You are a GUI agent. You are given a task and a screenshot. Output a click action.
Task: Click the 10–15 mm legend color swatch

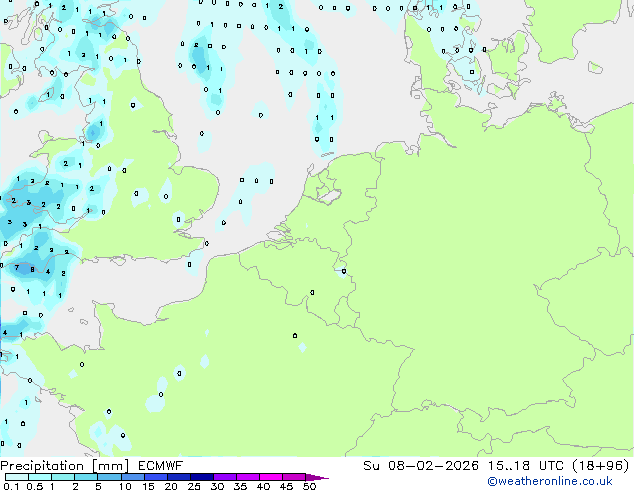click(133, 477)
